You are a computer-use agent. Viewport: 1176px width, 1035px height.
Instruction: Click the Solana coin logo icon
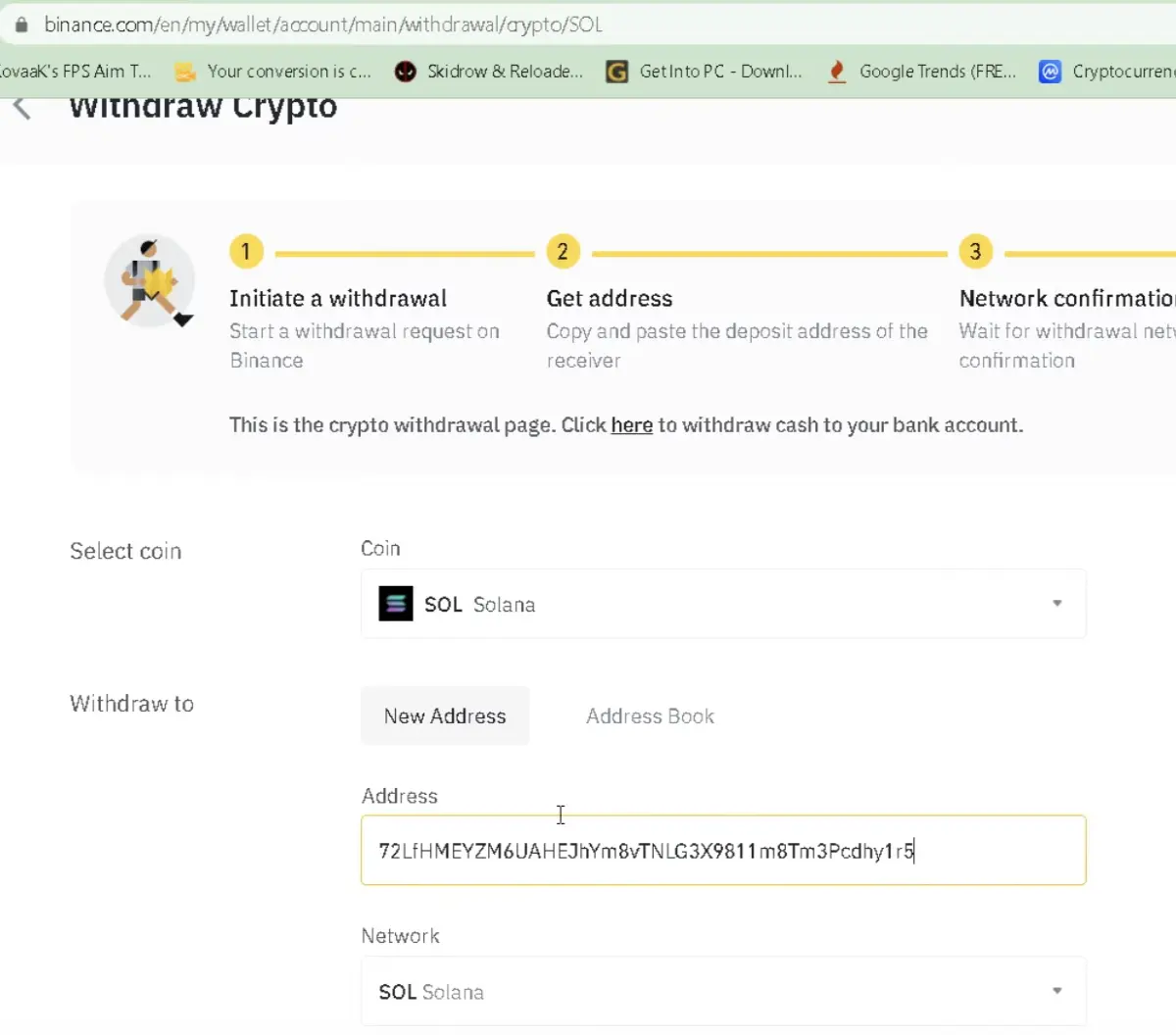[396, 604]
